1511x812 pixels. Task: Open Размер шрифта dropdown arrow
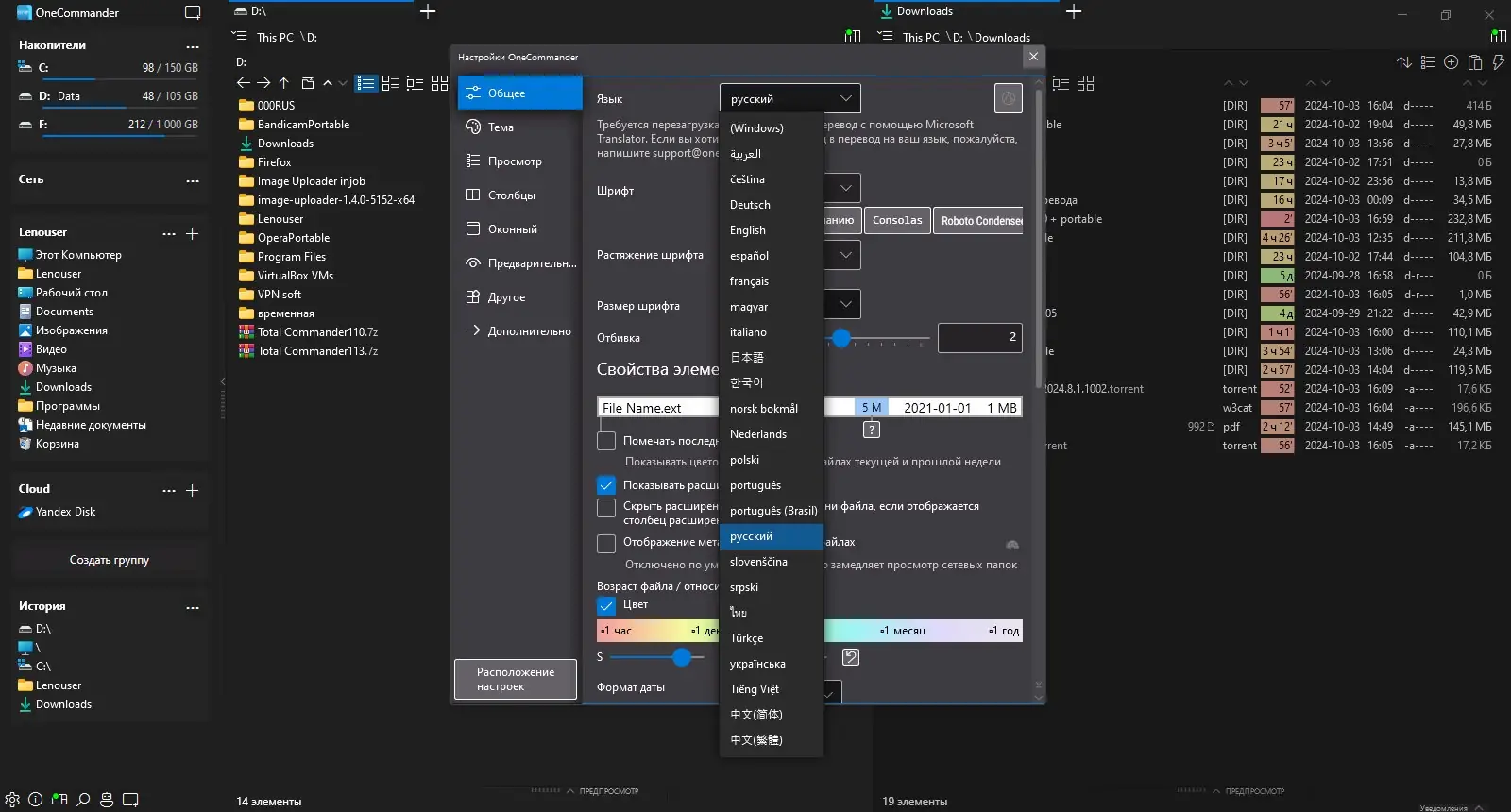pos(845,304)
